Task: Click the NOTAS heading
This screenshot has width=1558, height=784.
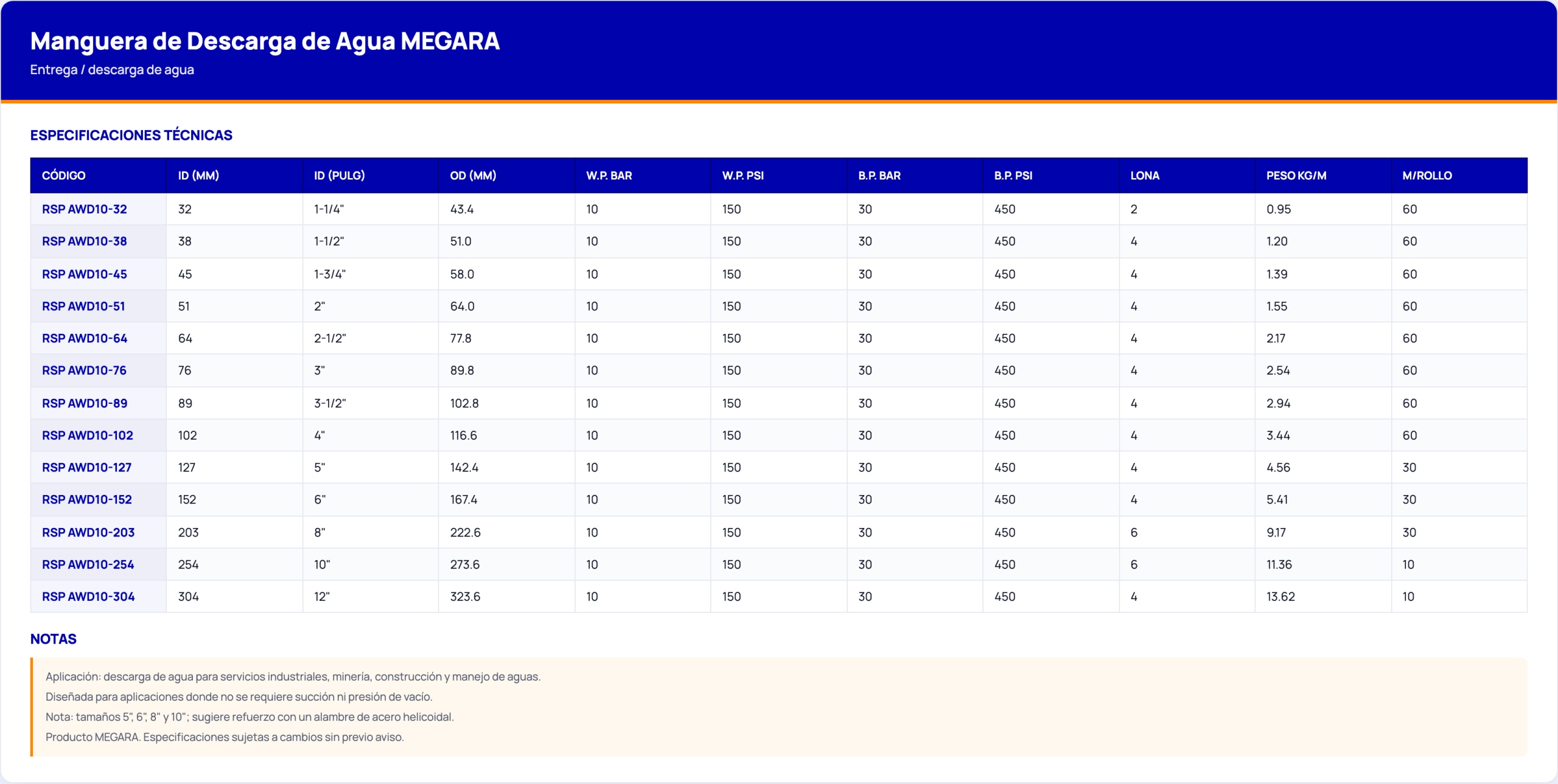Action: pyautogui.click(x=54, y=639)
